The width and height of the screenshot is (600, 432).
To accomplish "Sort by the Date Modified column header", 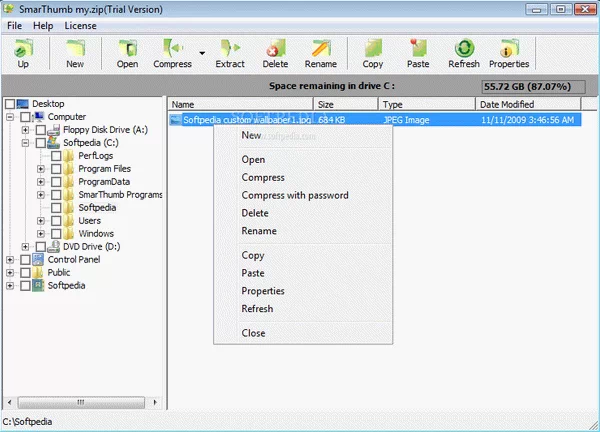I will point(528,104).
